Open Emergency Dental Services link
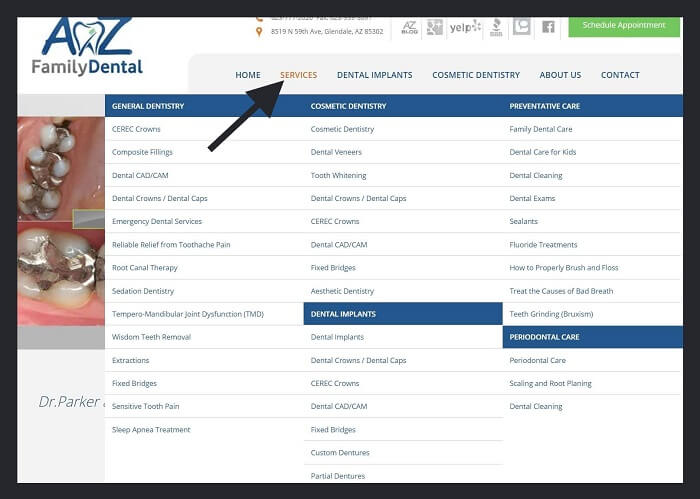Image resolution: width=700 pixels, height=499 pixels. coord(157,221)
